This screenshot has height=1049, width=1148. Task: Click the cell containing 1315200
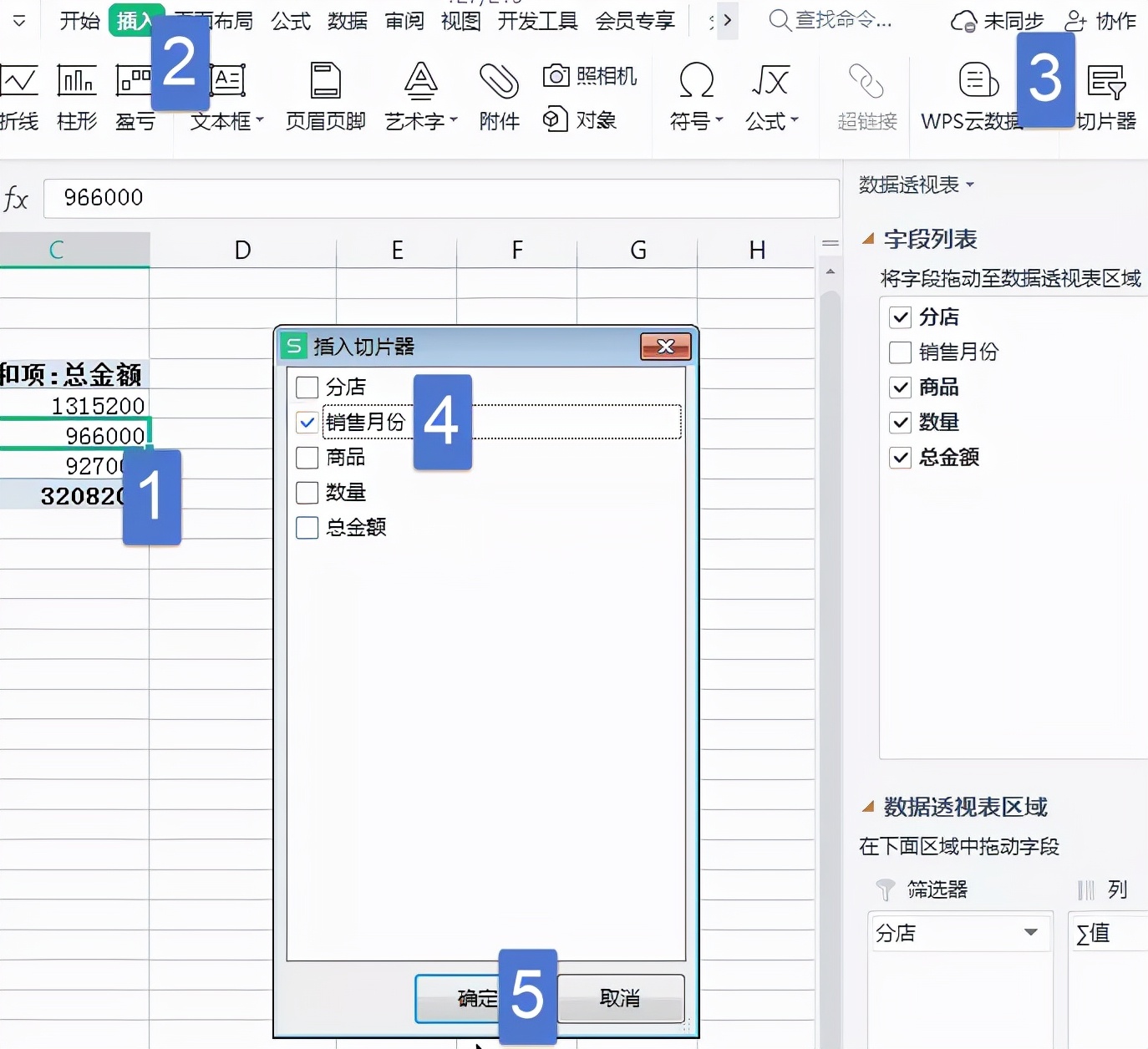(74, 406)
